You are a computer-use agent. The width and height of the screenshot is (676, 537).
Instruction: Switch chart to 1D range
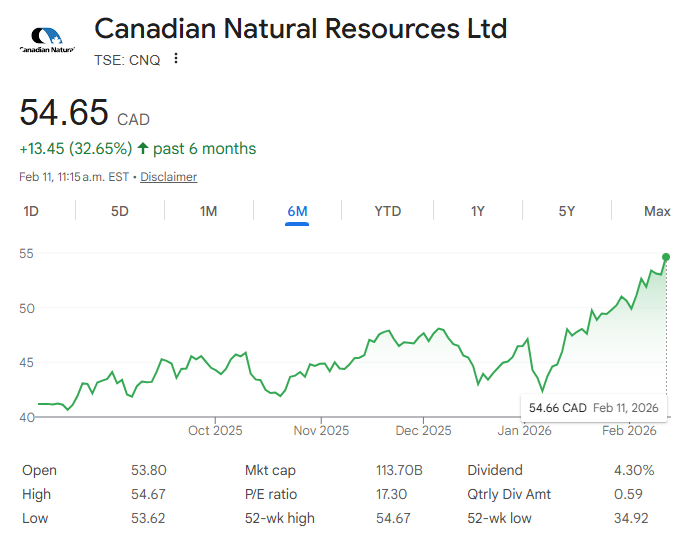[x=31, y=211]
